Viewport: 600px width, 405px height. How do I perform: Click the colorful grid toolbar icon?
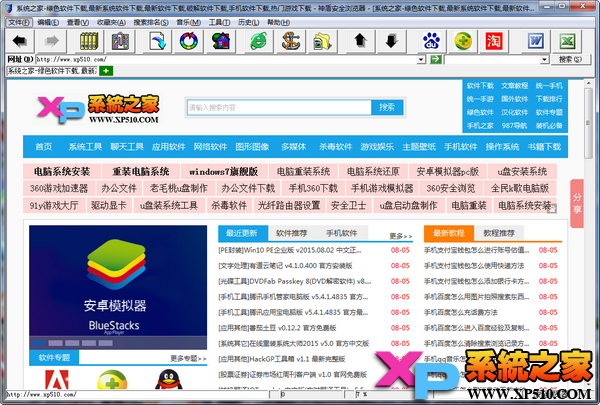click(121, 41)
